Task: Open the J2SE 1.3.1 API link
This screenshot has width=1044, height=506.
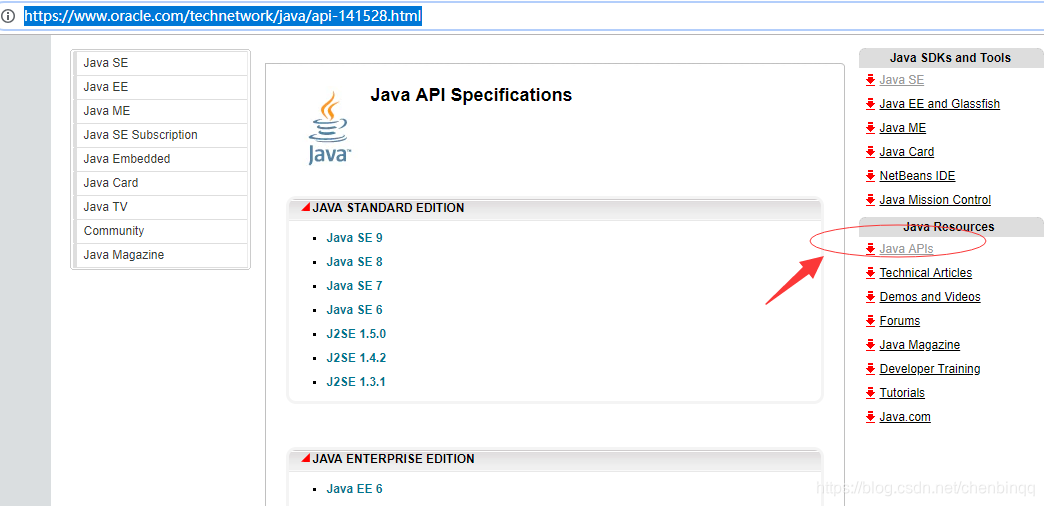Action: coord(356,381)
